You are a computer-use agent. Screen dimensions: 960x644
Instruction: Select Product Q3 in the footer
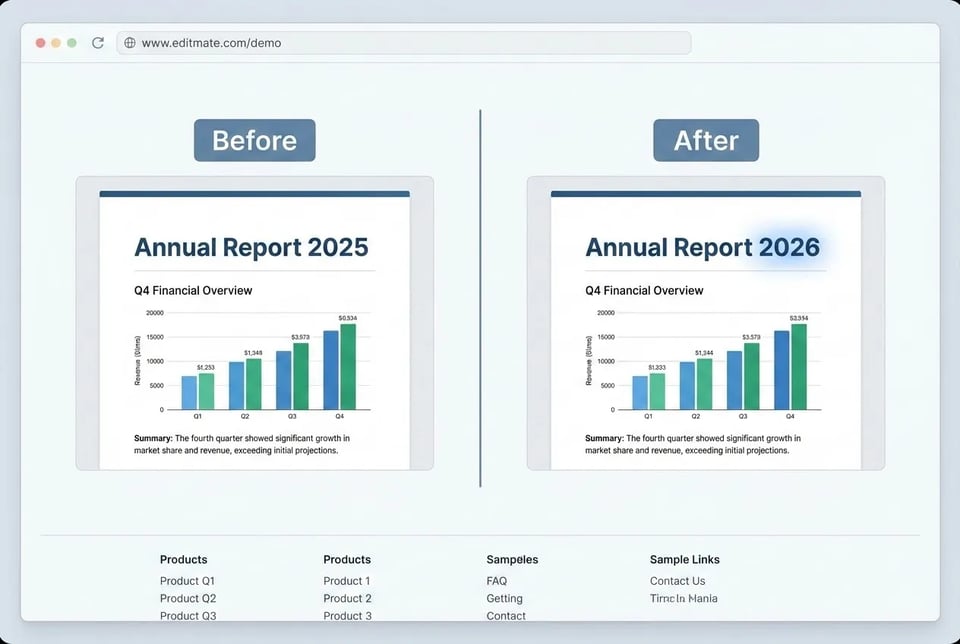188,615
